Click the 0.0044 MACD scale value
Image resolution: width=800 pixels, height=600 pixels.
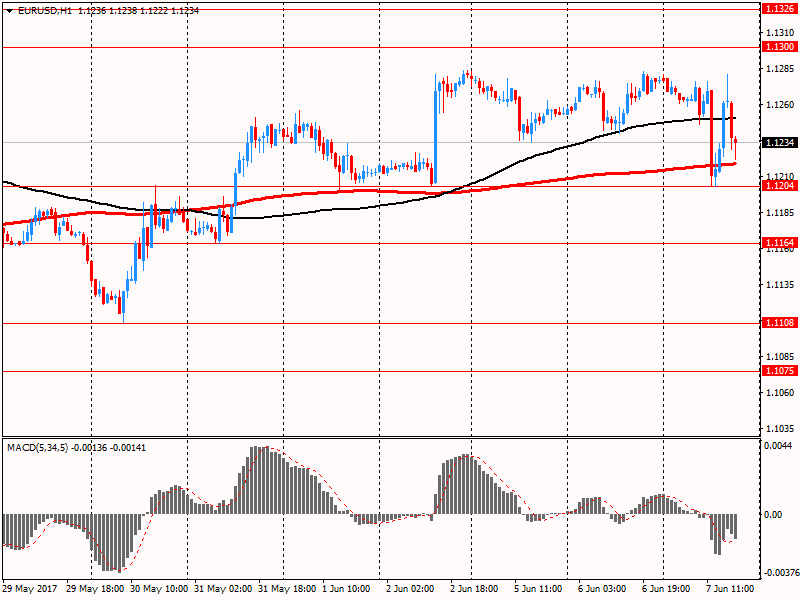pos(778,446)
